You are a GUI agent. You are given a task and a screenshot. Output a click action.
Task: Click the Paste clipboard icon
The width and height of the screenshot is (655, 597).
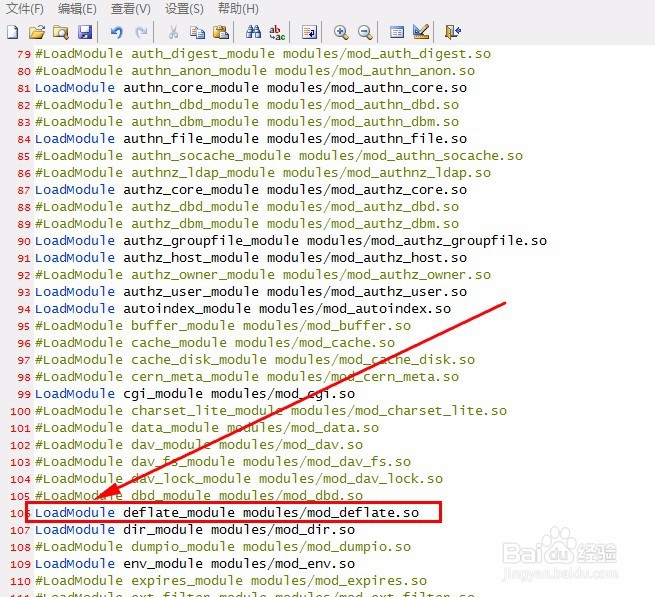click(221, 32)
